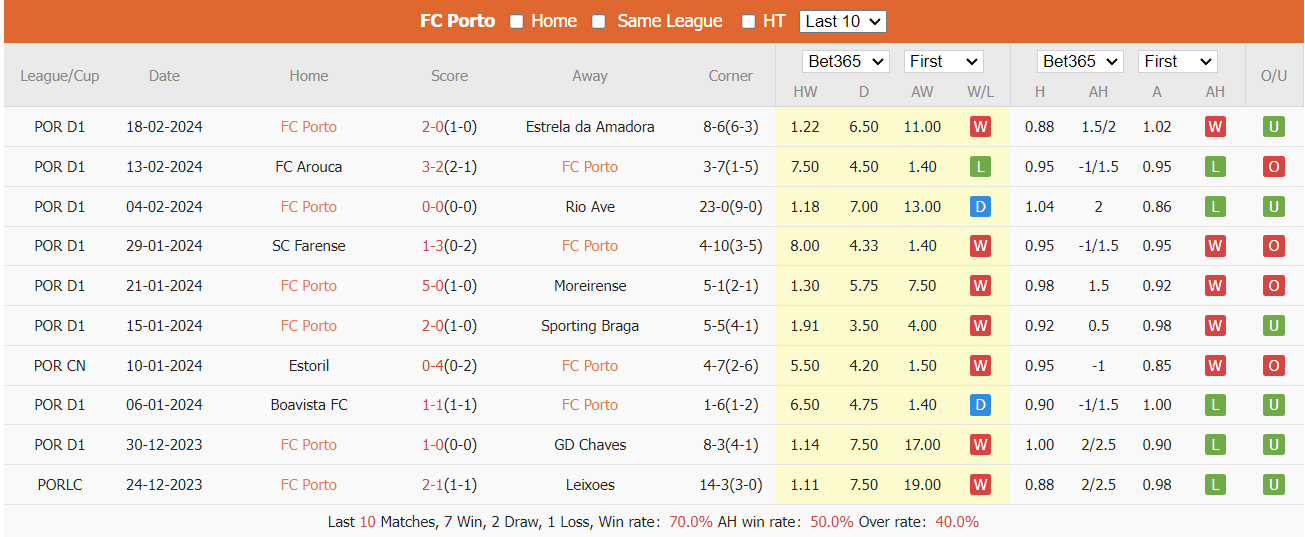
Task: Click the green U over/under badge for 18-02-2024 match
Action: [1274, 127]
